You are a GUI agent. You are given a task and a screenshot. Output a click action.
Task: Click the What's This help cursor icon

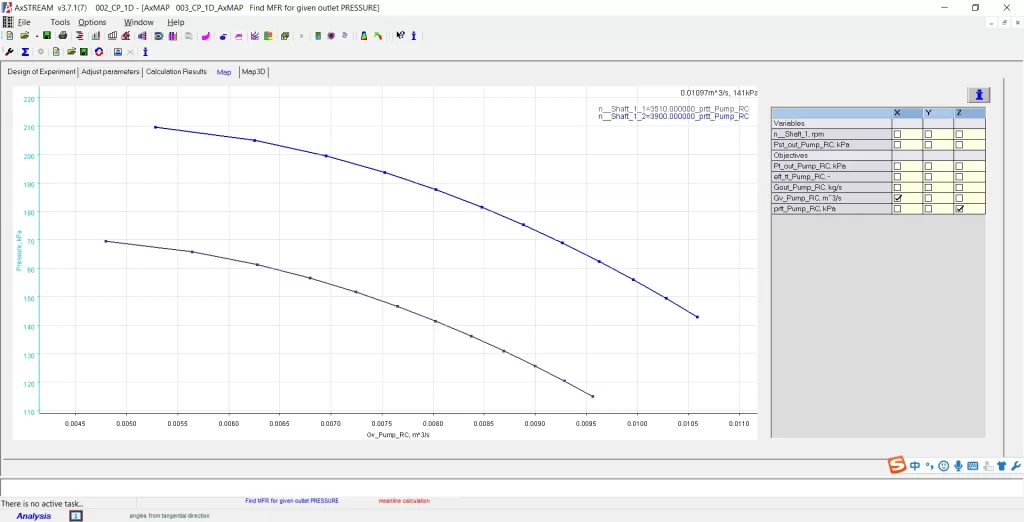pyautogui.click(x=400, y=35)
